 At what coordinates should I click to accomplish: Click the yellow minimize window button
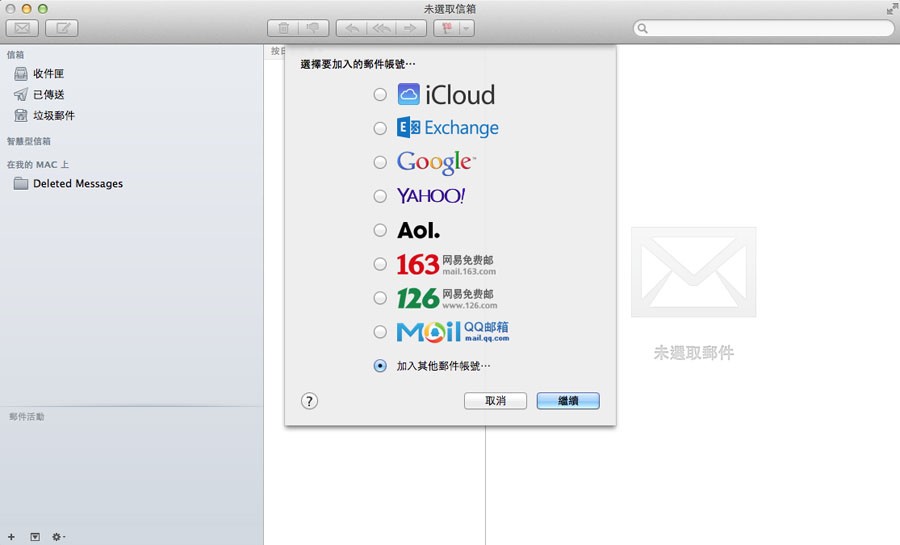point(26,9)
